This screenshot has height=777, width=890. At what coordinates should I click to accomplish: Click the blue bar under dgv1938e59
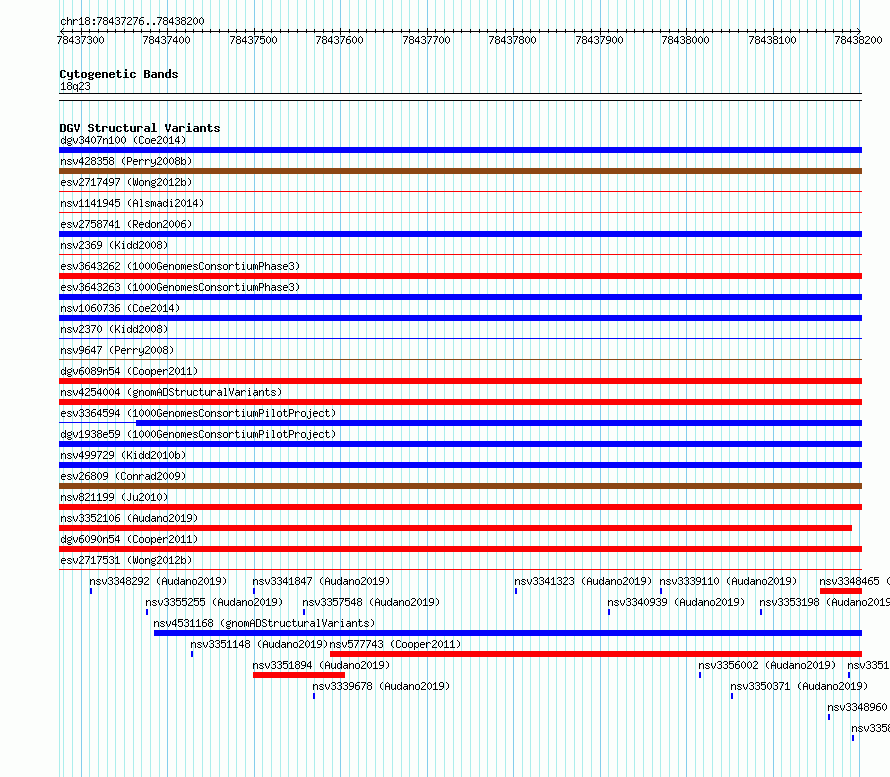[x=460, y=444]
